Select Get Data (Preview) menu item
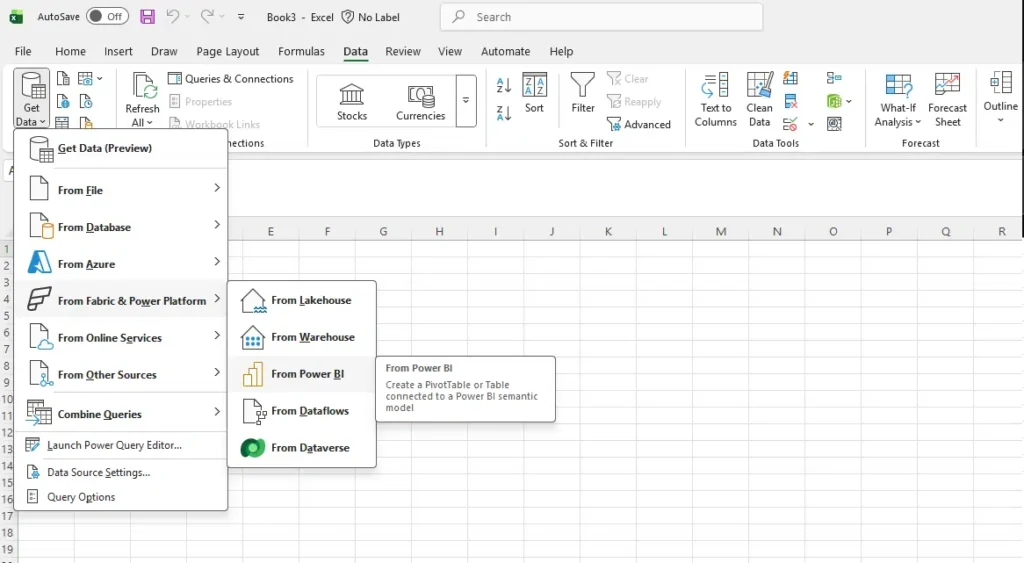1024x563 pixels. 121,148
